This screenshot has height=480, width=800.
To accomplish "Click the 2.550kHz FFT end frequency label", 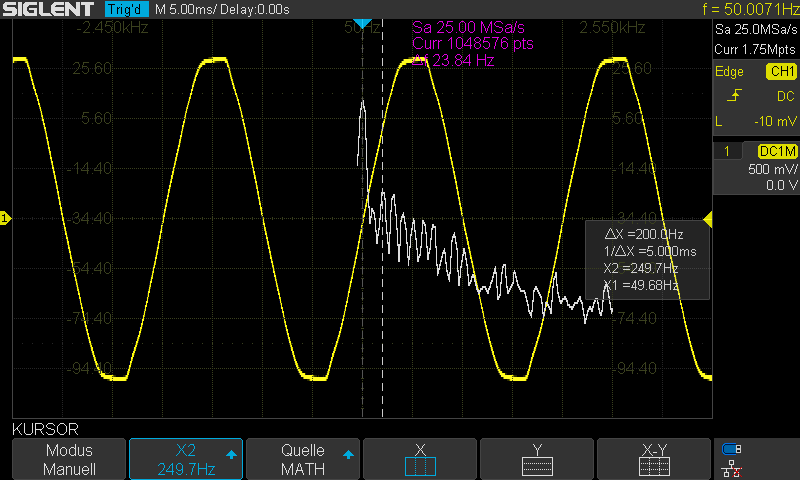I will coord(612,28).
